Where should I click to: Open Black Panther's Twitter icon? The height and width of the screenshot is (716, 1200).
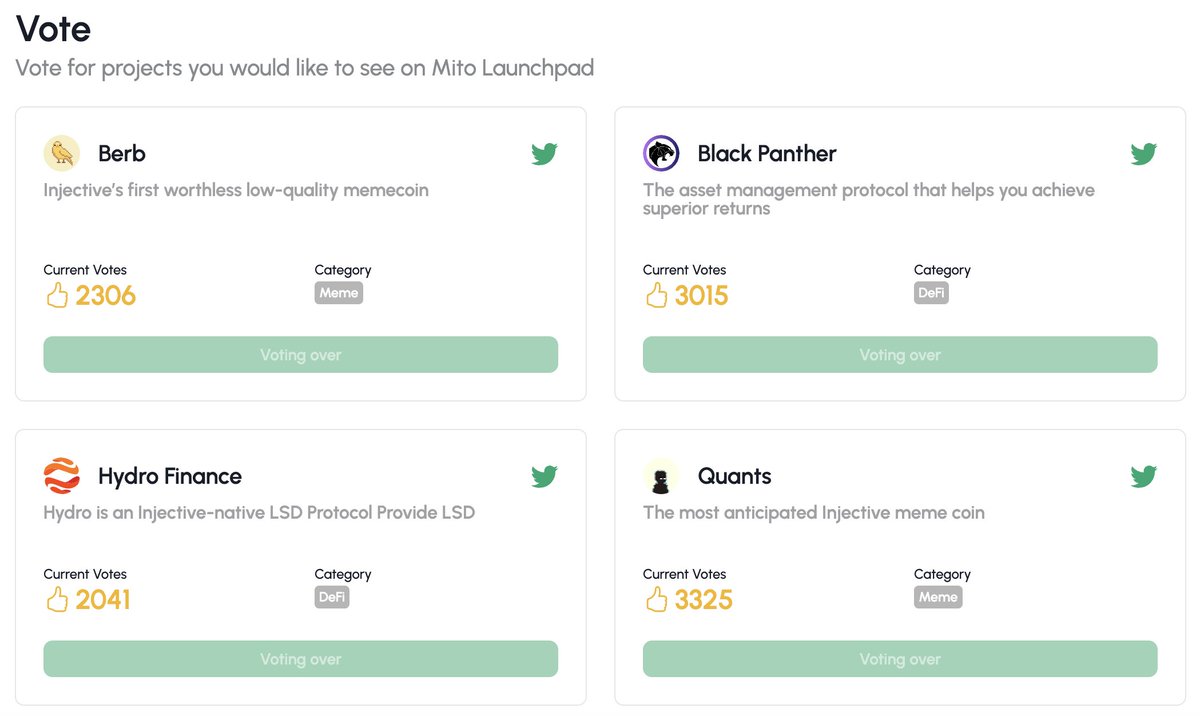coord(1144,154)
